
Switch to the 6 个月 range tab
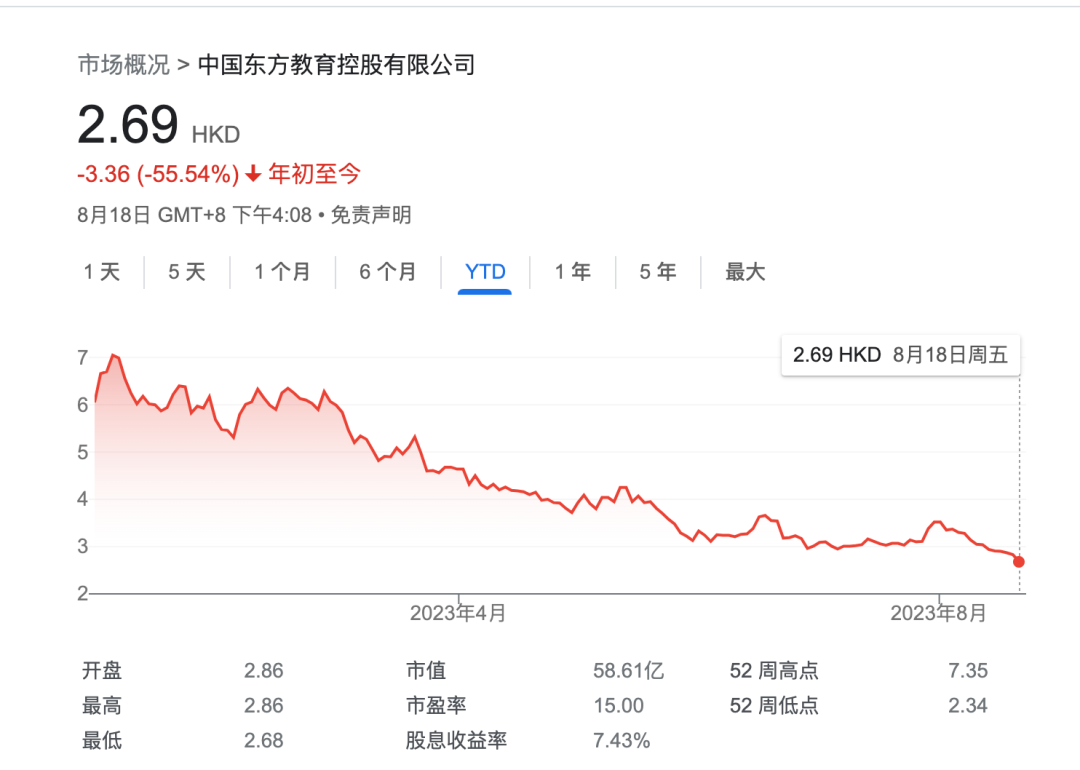coord(387,271)
